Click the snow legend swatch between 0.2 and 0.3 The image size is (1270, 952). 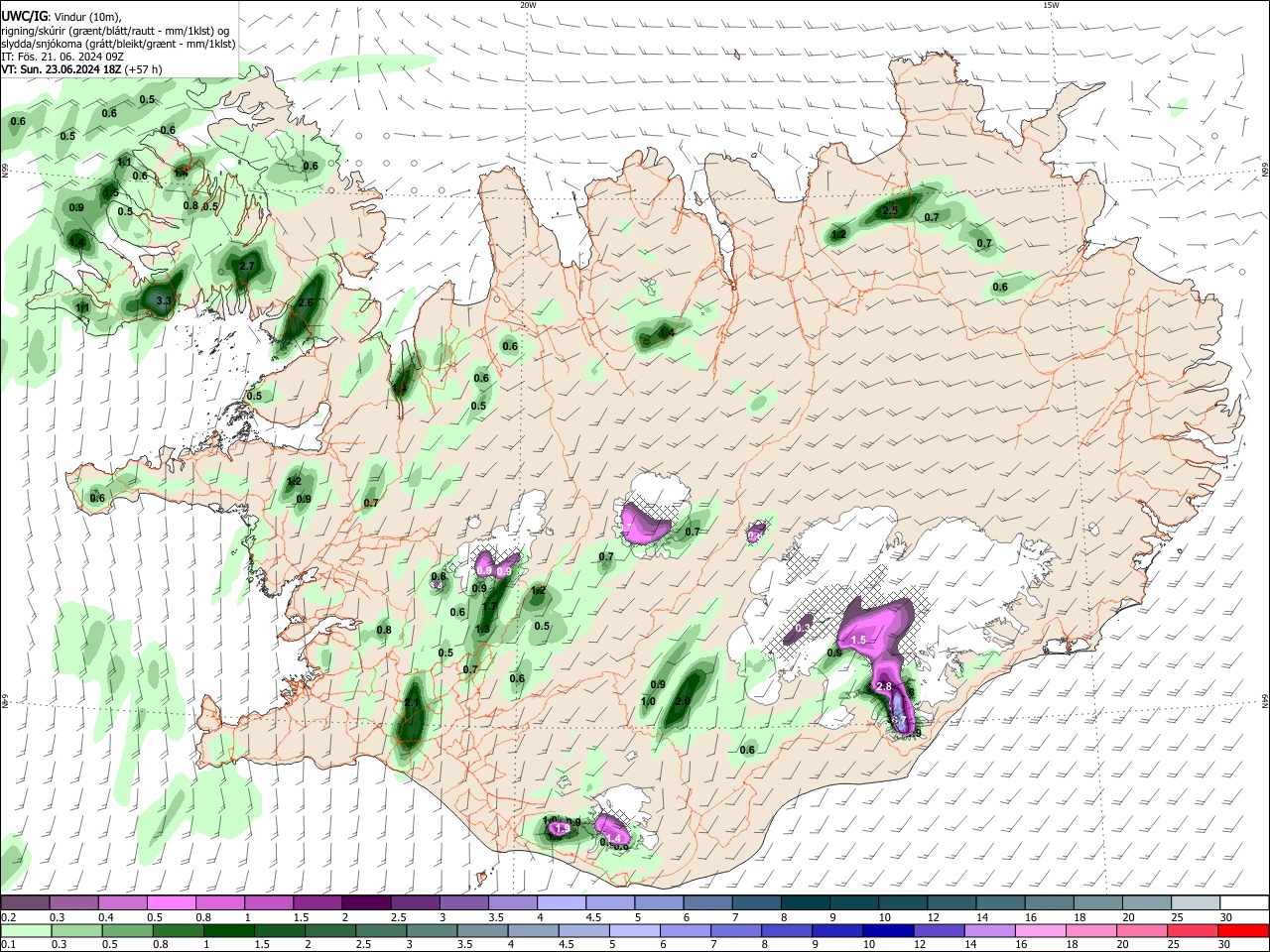[x=25, y=903]
